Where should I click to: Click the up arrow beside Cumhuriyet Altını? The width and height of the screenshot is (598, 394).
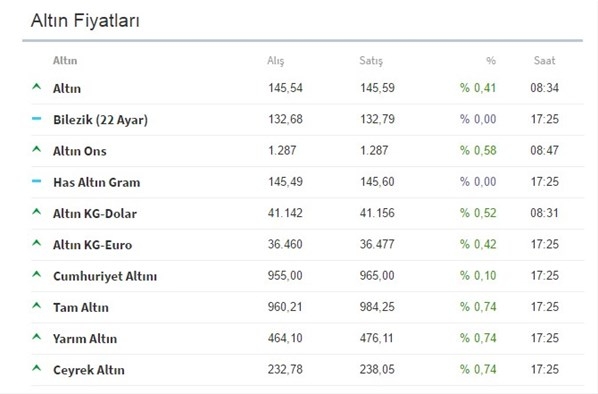tap(37, 274)
